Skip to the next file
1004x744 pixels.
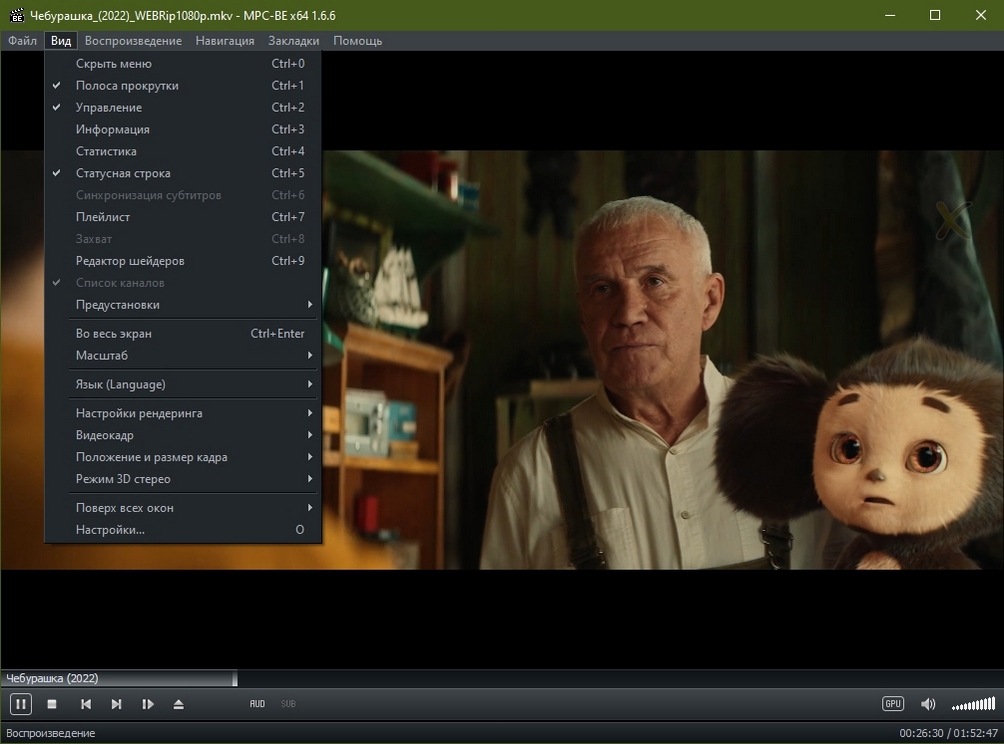coord(116,704)
